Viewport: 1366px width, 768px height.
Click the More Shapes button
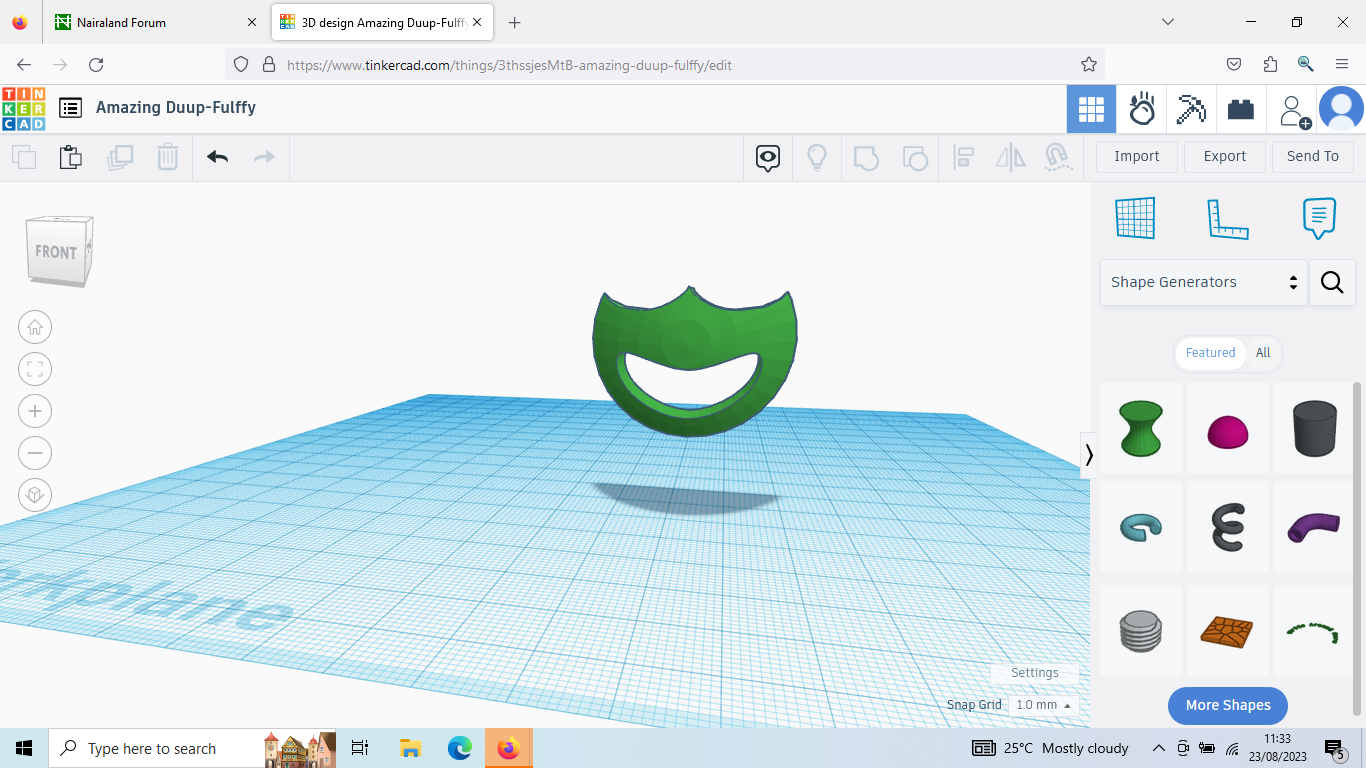pyautogui.click(x=1227, y=705)
